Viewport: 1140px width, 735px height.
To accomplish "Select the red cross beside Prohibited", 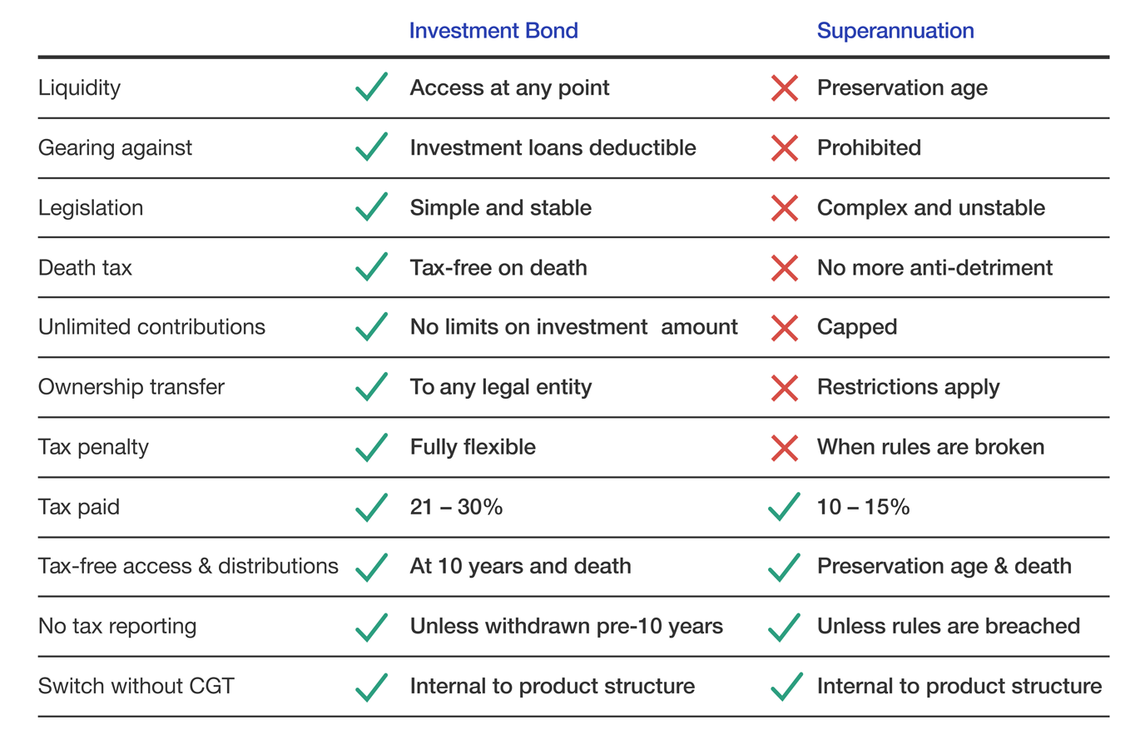I will [784, 148].
